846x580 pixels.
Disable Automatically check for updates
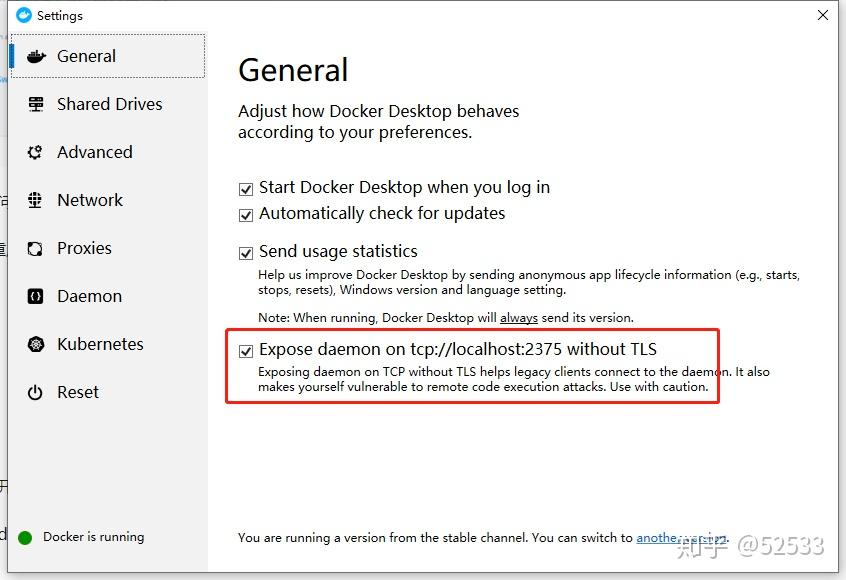pos(245,213)
